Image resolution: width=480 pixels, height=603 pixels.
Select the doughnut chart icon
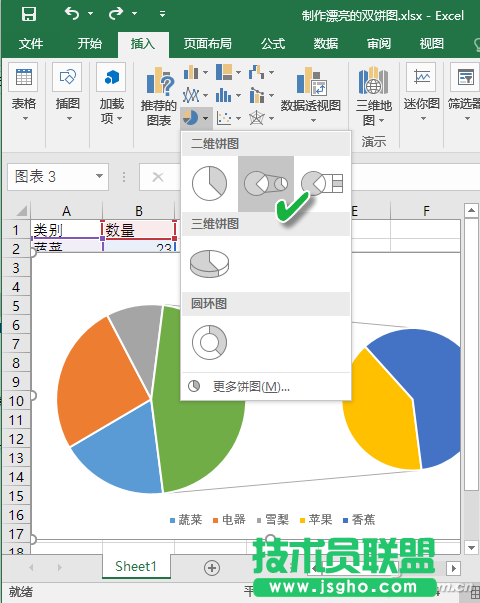pos(210,342)
